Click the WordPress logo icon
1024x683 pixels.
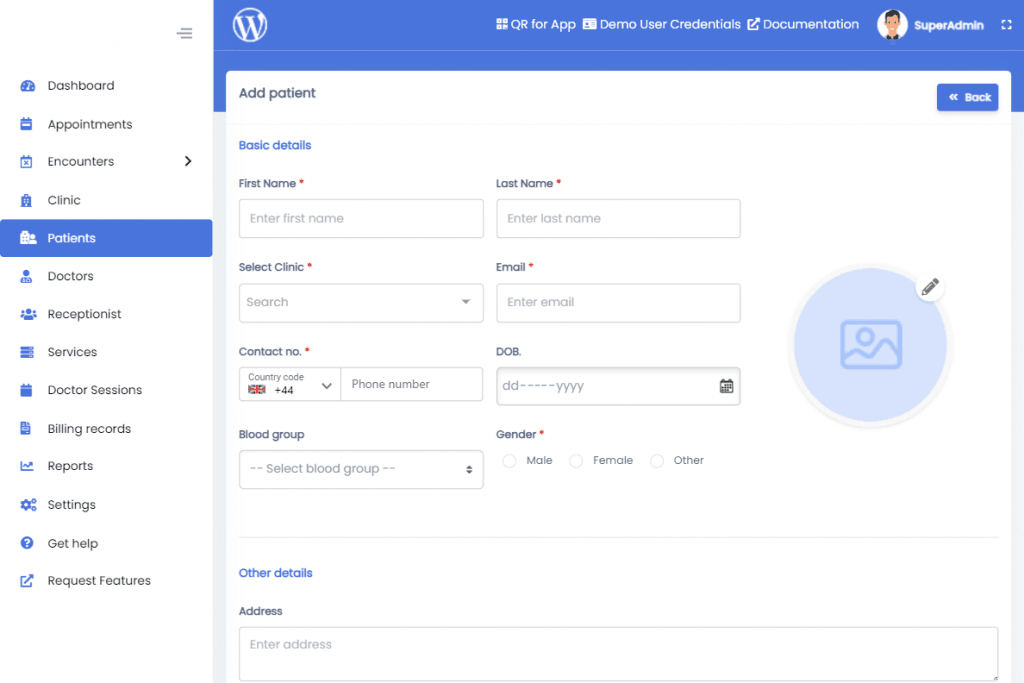click(x=249, y=25)
